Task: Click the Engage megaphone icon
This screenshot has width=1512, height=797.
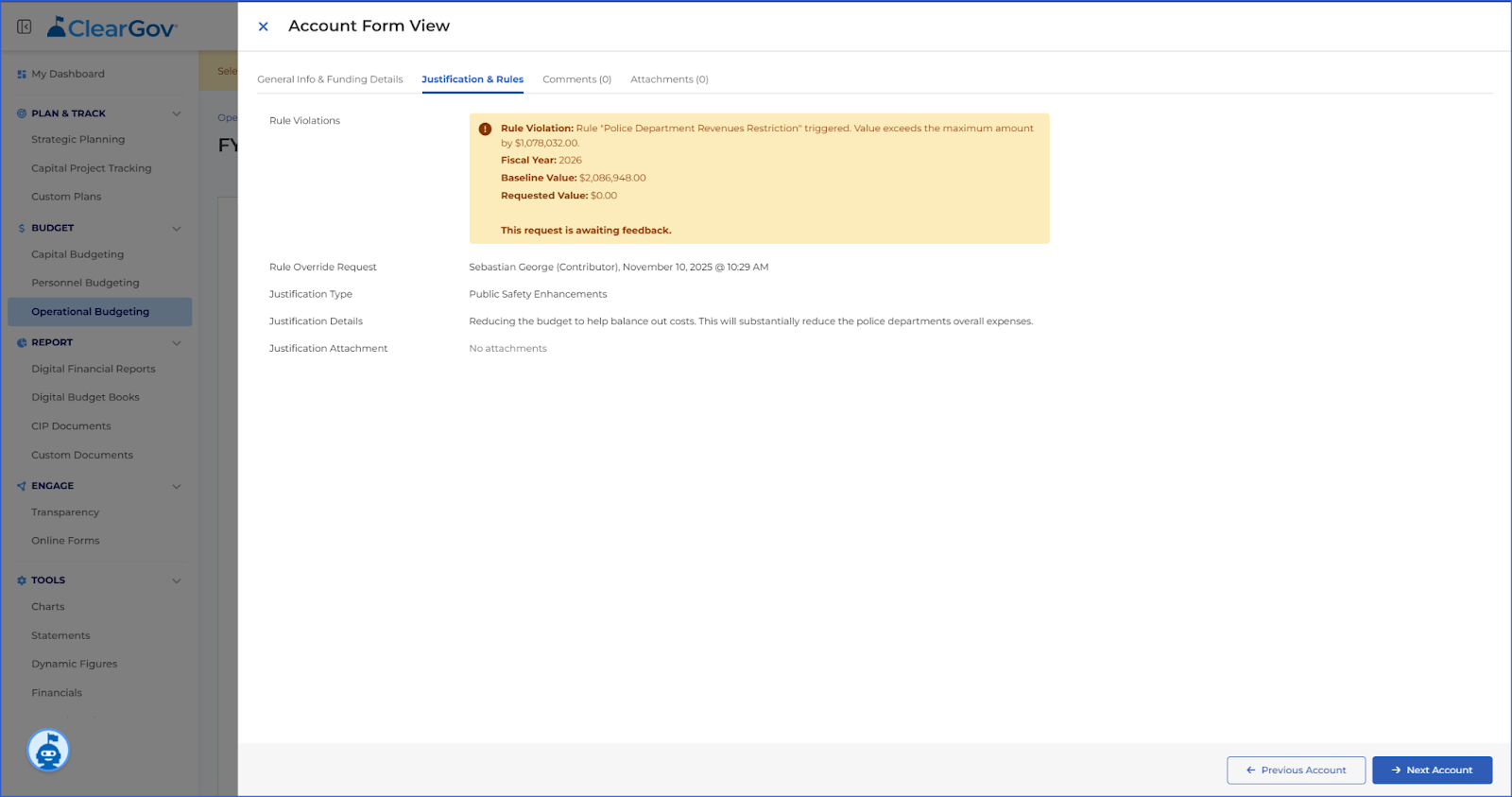Action: (x=22, y=486)
